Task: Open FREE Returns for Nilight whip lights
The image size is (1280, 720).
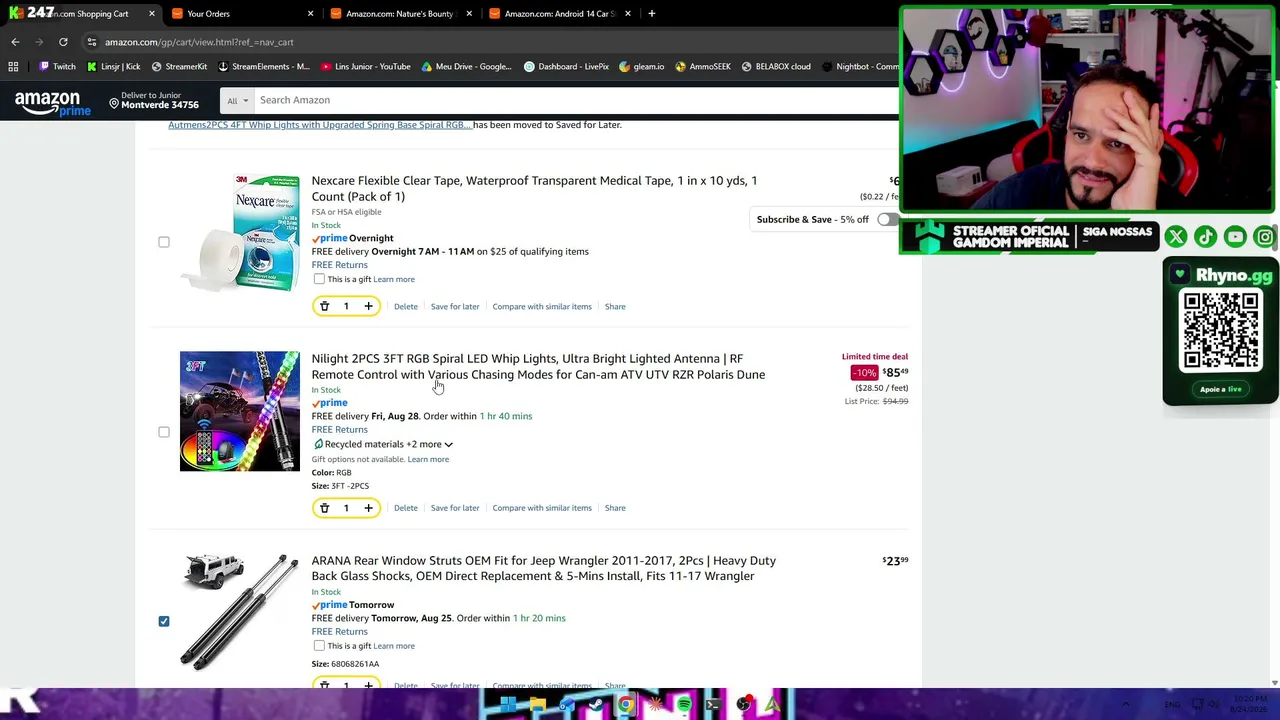Action: (x=339, y=430)
